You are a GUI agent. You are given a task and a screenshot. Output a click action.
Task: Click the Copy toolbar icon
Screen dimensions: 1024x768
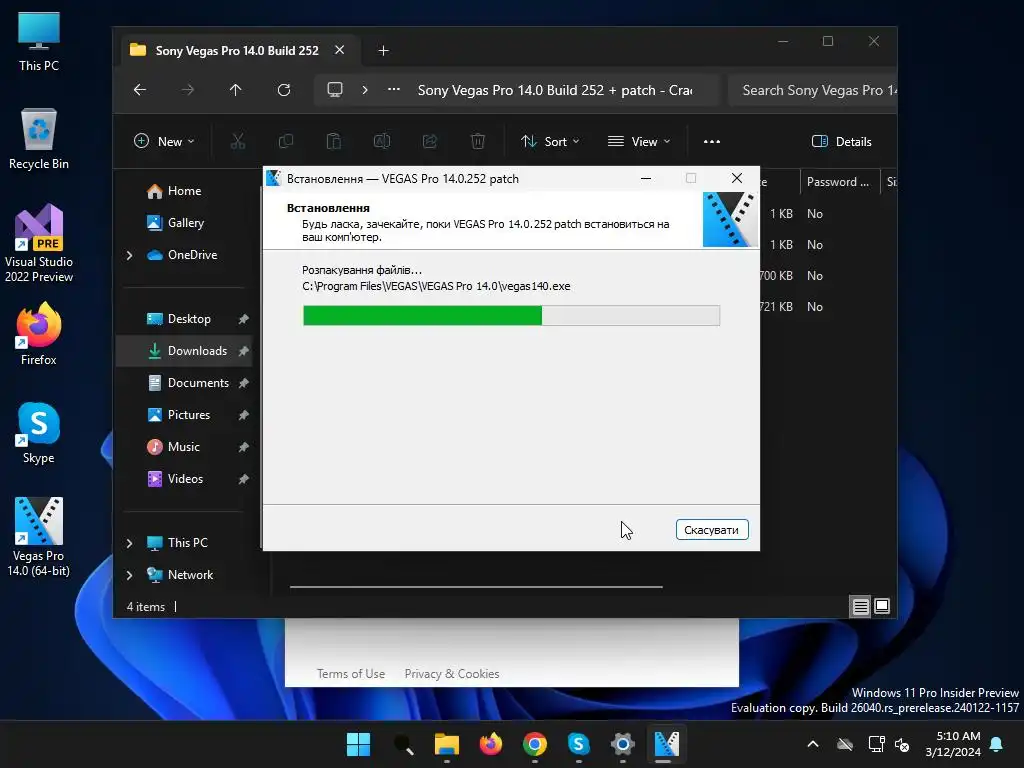click(286, 141)
